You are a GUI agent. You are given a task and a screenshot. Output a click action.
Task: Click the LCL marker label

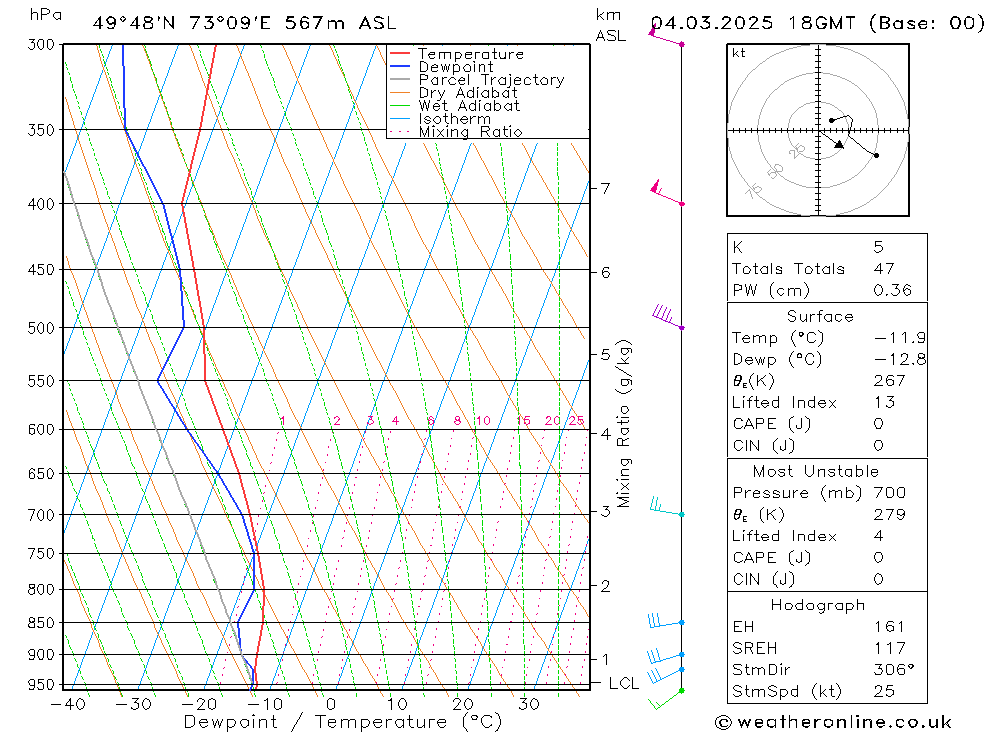pos(623,684)
